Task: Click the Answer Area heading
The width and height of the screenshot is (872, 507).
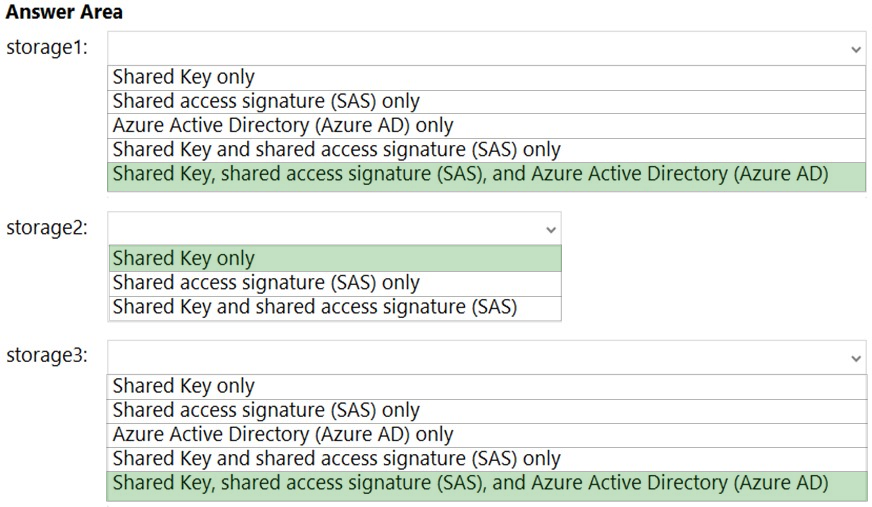Action: 64,12
